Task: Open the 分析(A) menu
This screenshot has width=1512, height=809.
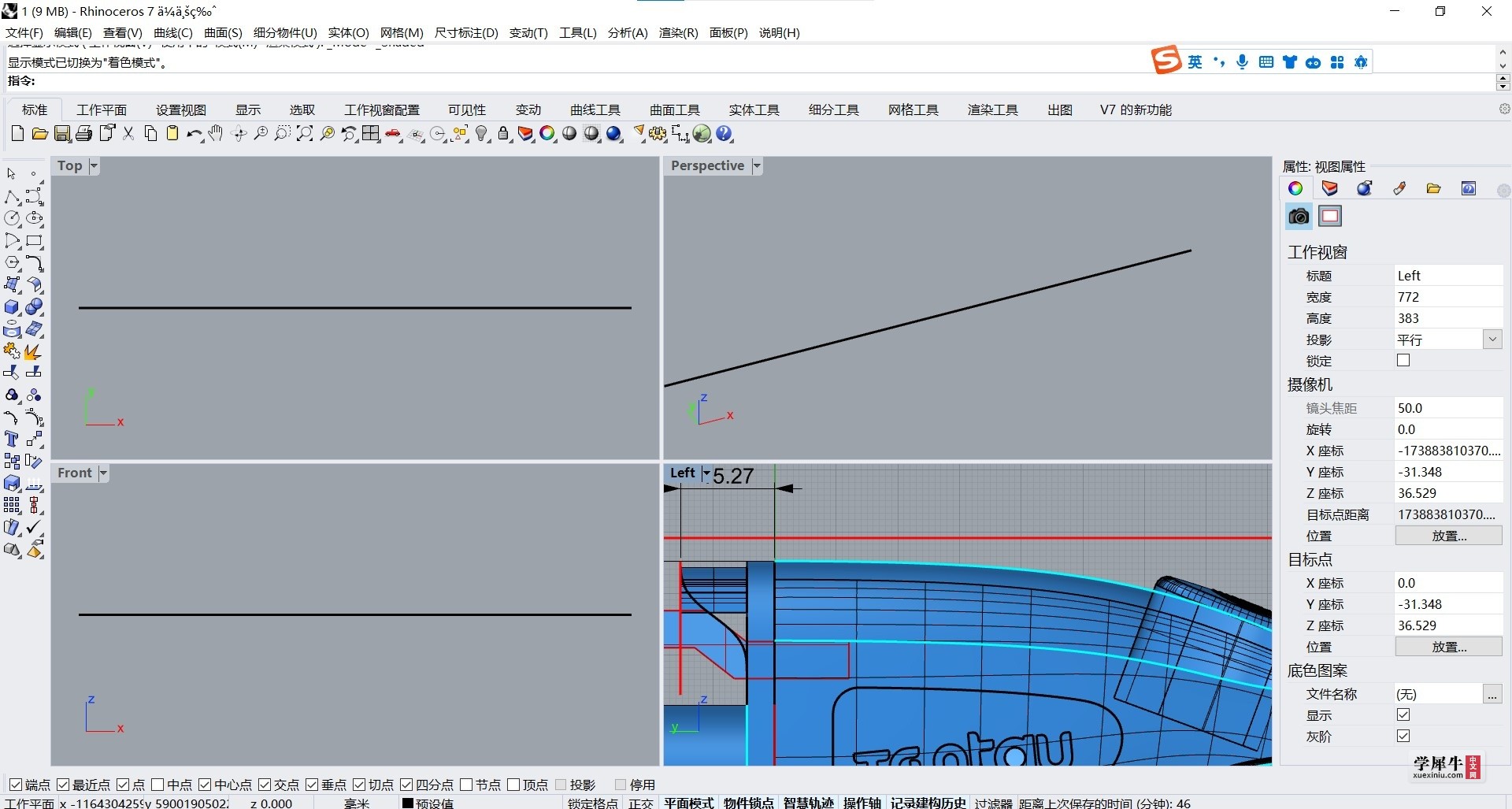Action: point(628,32)
